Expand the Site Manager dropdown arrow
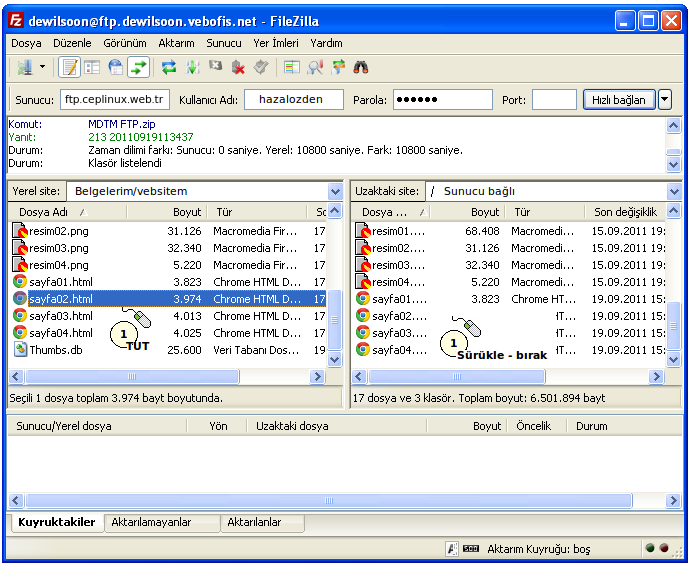The width and height of the screenshot is (692, 564). [x=42, y=68]
